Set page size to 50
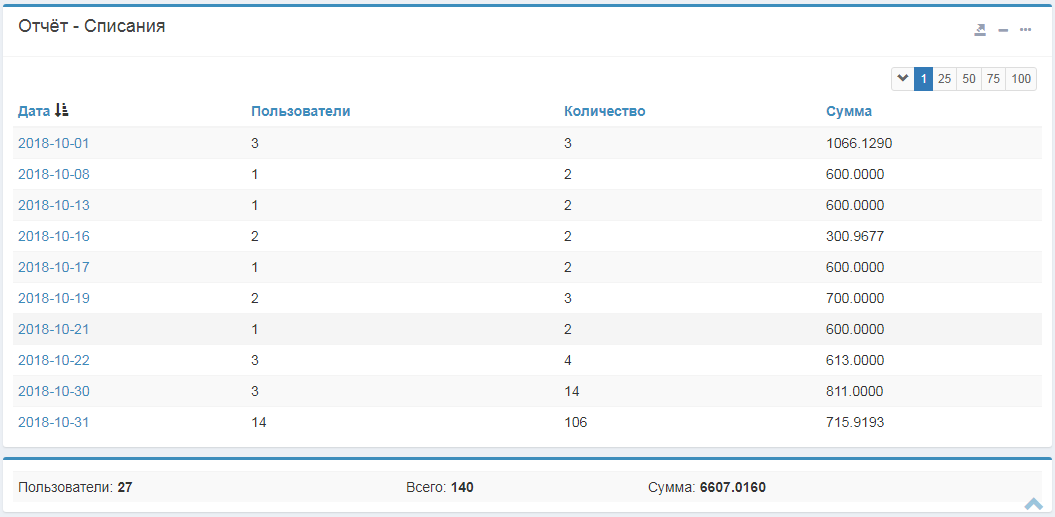Image resolution: width=1055 pixels, height=517 pixels. (968, 79)
